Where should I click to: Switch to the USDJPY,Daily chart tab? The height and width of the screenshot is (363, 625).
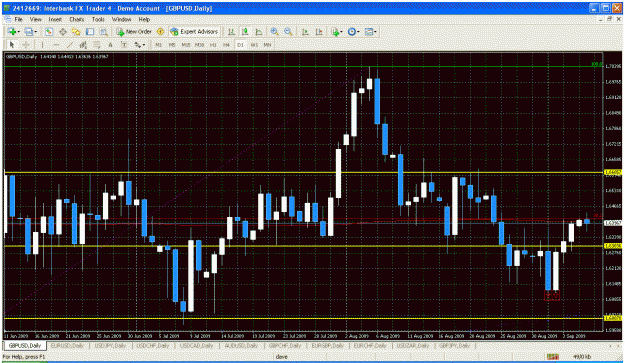110,346
